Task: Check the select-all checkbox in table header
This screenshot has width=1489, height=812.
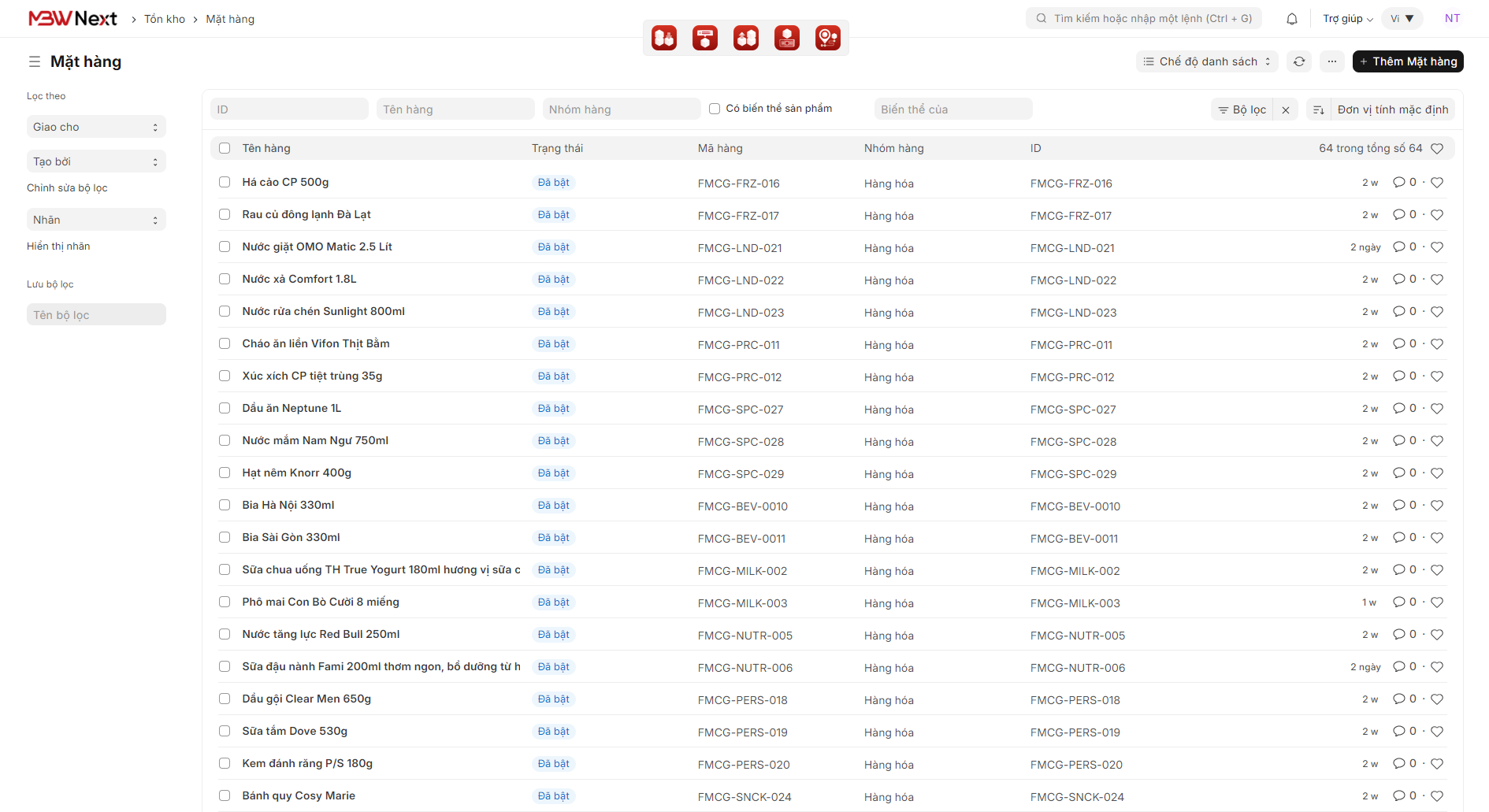Action: 225,148
